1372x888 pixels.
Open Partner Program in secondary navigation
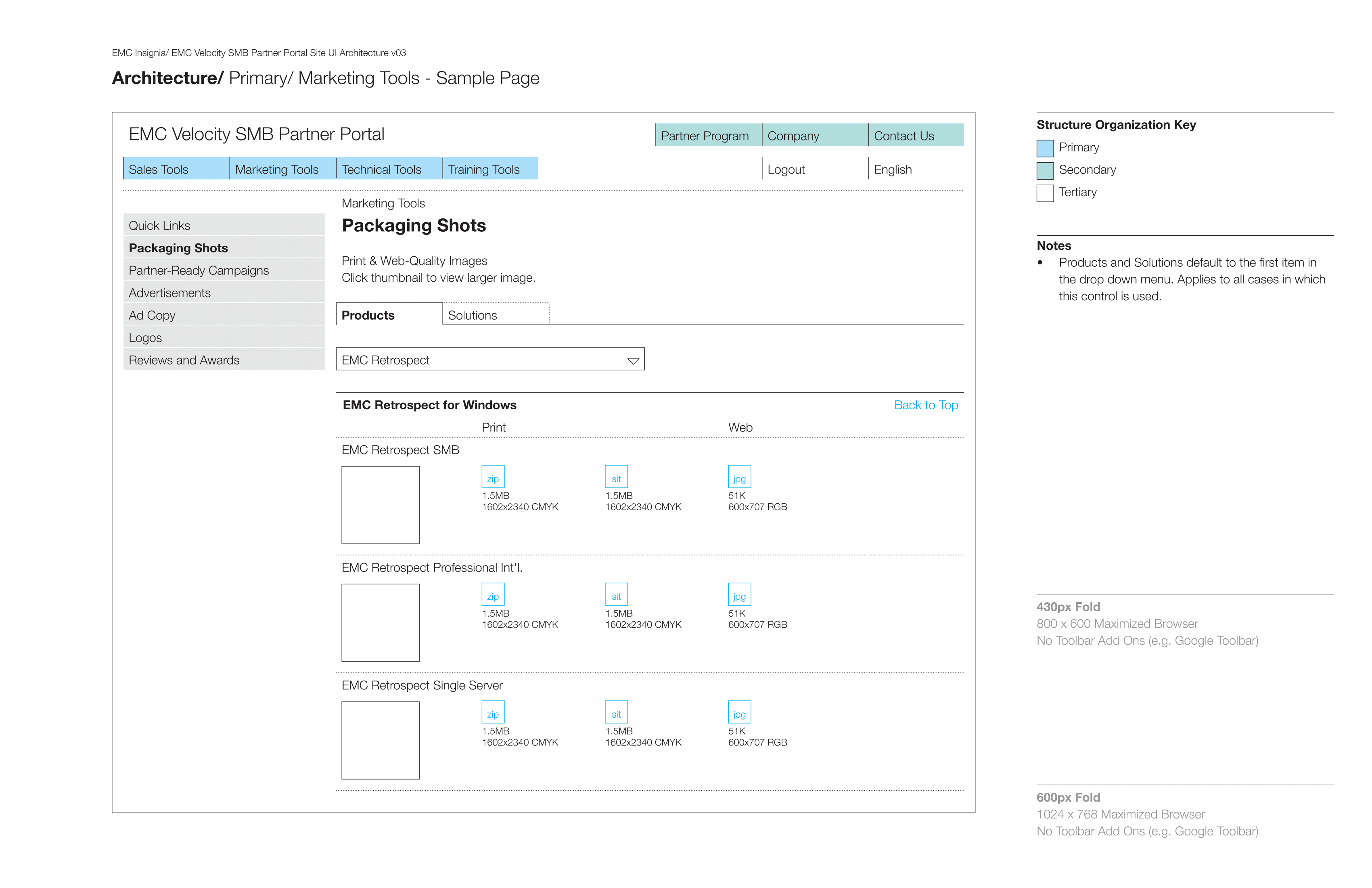709,135
